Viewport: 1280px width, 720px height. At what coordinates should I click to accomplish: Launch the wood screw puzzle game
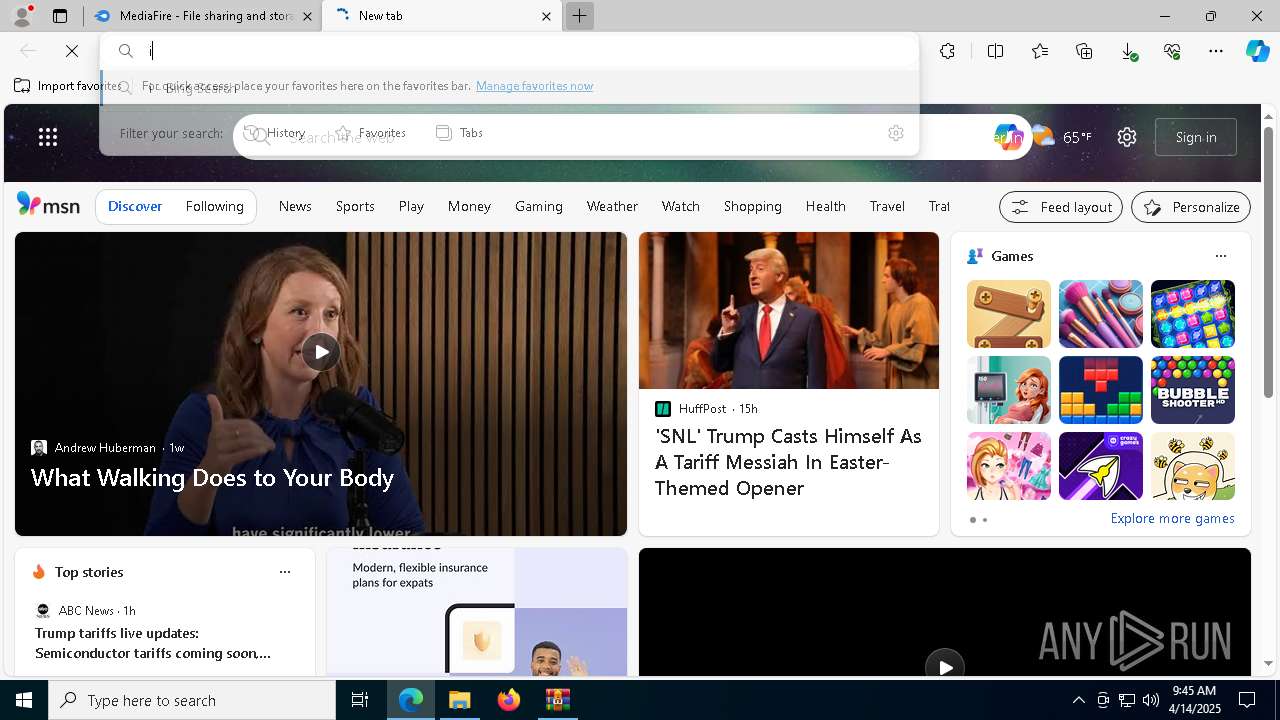point(1009,314)
